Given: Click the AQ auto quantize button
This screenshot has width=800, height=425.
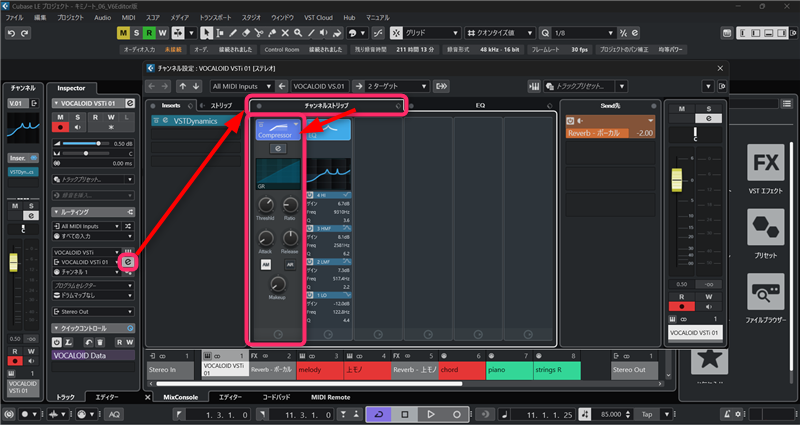Looking at the screenshot, I should click(114, 414).
